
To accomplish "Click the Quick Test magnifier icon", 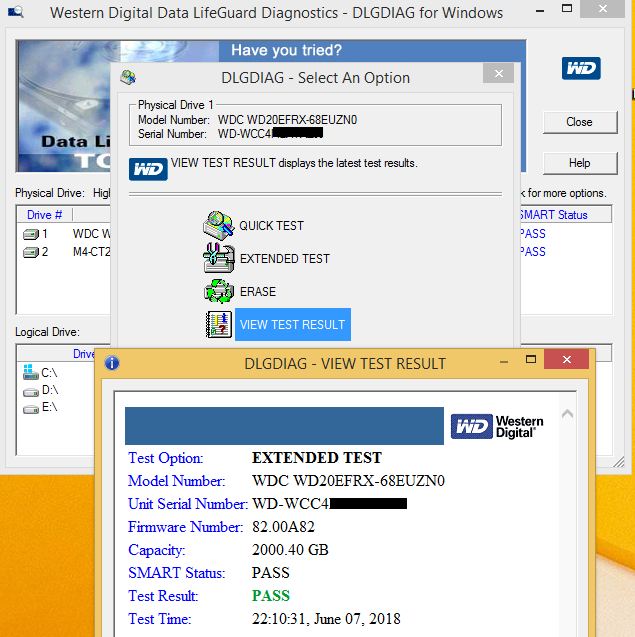I will coord(219,225).
